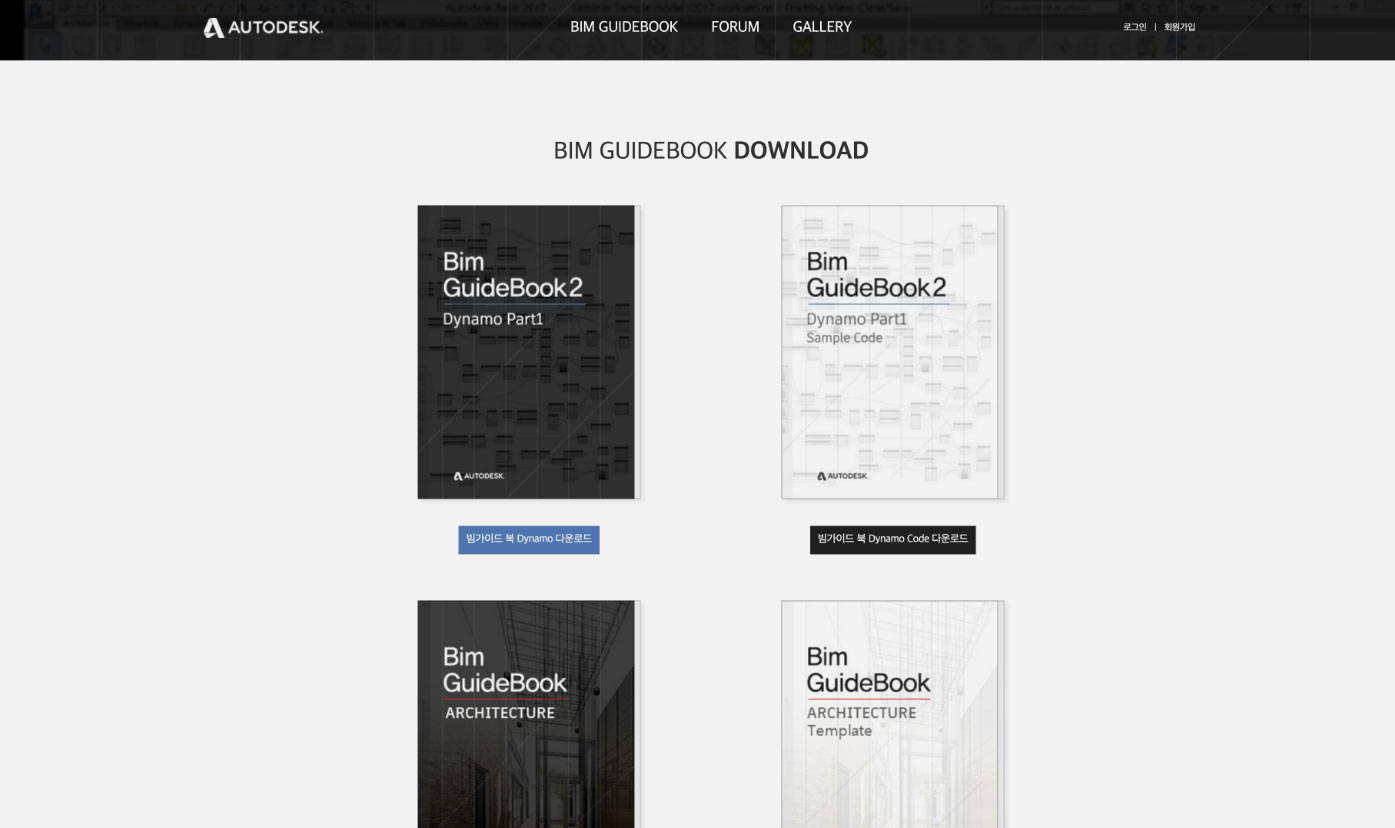Click the Autodesk logo in the header

tap(263, 28)
